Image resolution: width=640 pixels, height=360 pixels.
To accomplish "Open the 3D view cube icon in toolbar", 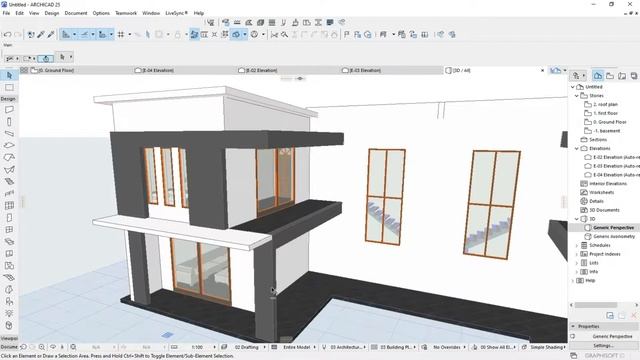I will point(236,35).
